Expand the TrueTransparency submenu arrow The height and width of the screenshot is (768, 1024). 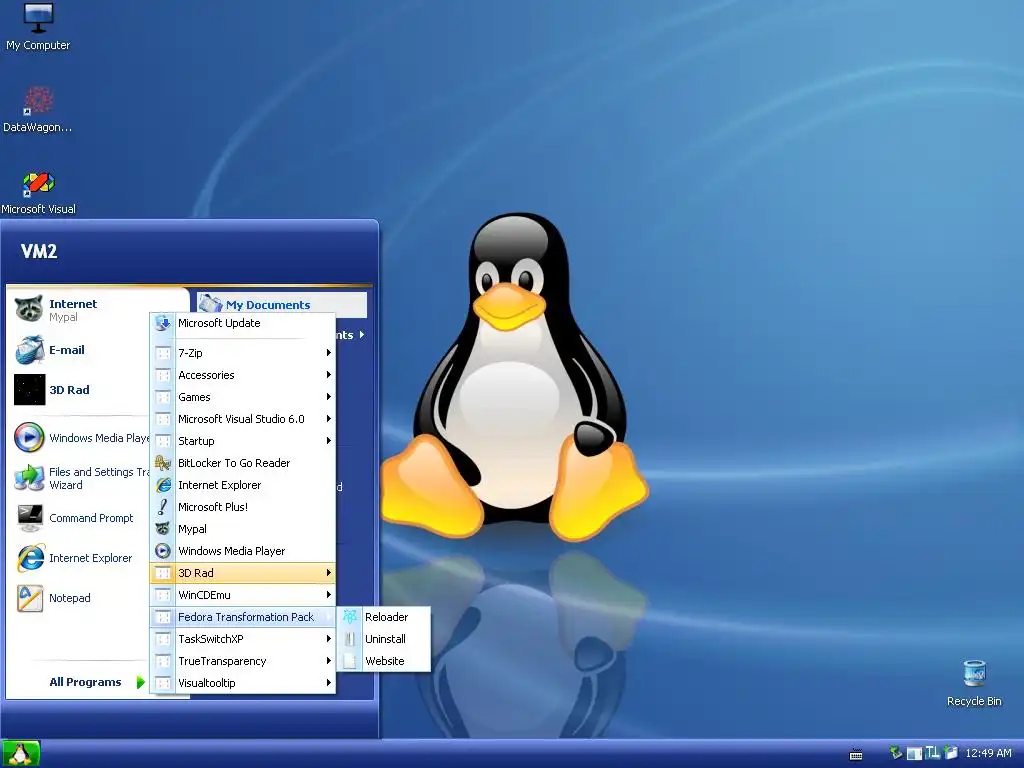click(328, 661)
